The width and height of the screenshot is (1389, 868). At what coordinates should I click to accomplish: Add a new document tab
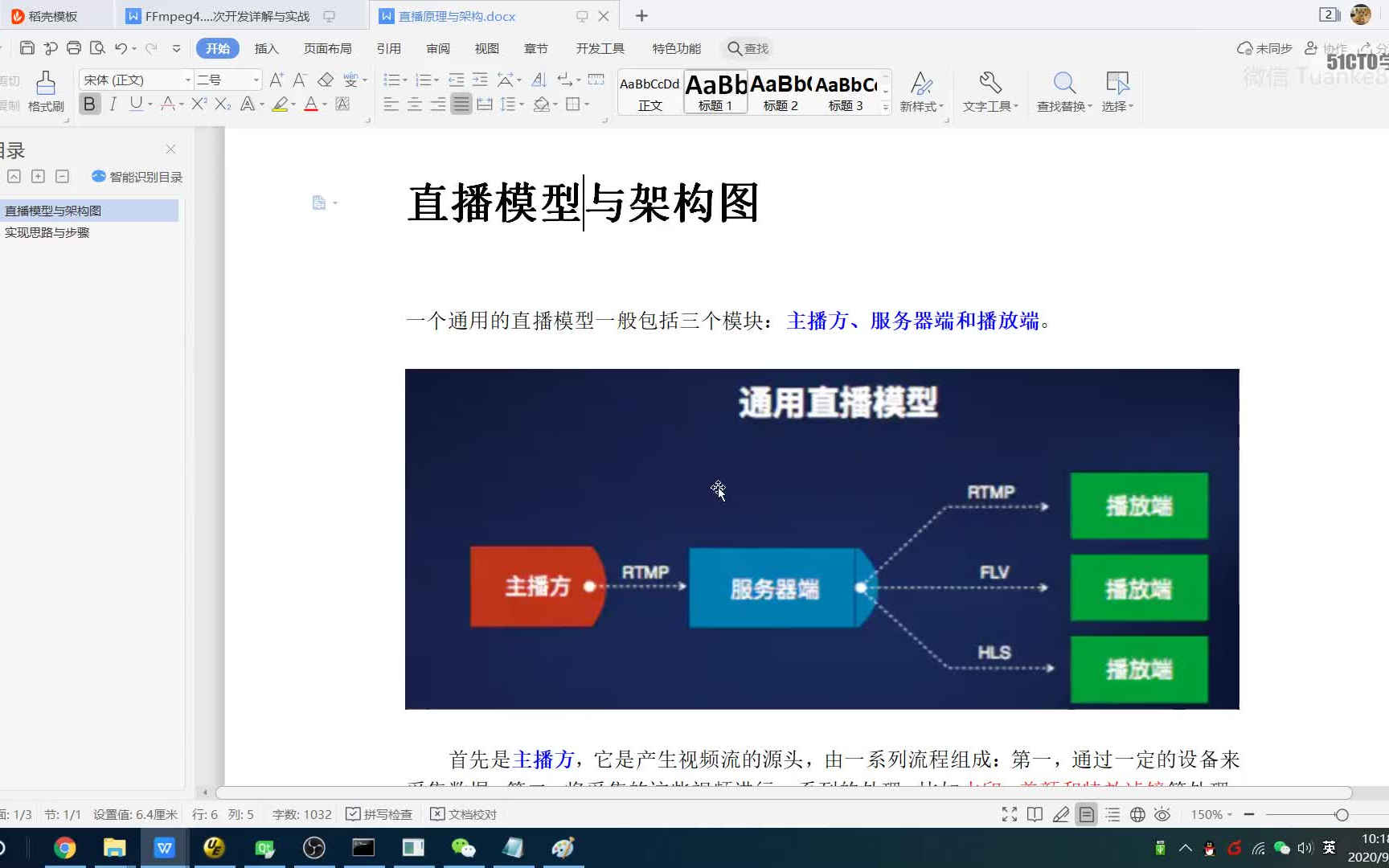(x=641, y=16)
